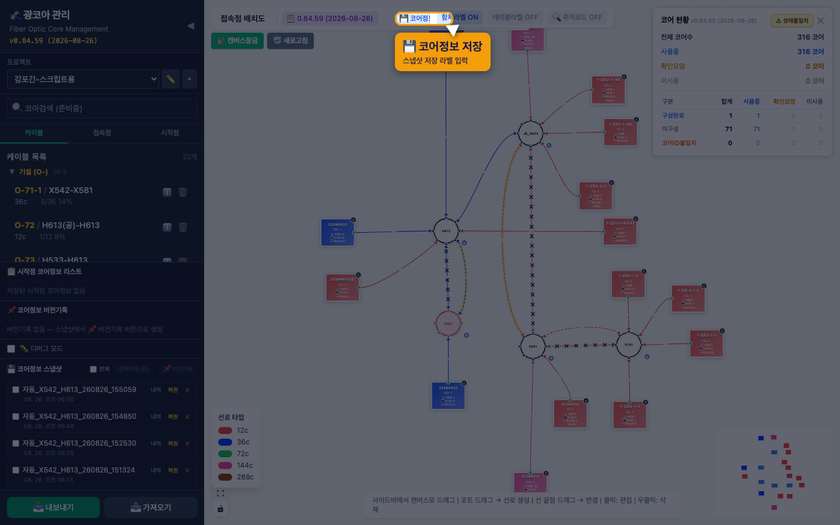The height and width of the screenshot is (525, 840).
Task: Toggle 추적모드 OFF magnifier button
Action: [578, 18]
